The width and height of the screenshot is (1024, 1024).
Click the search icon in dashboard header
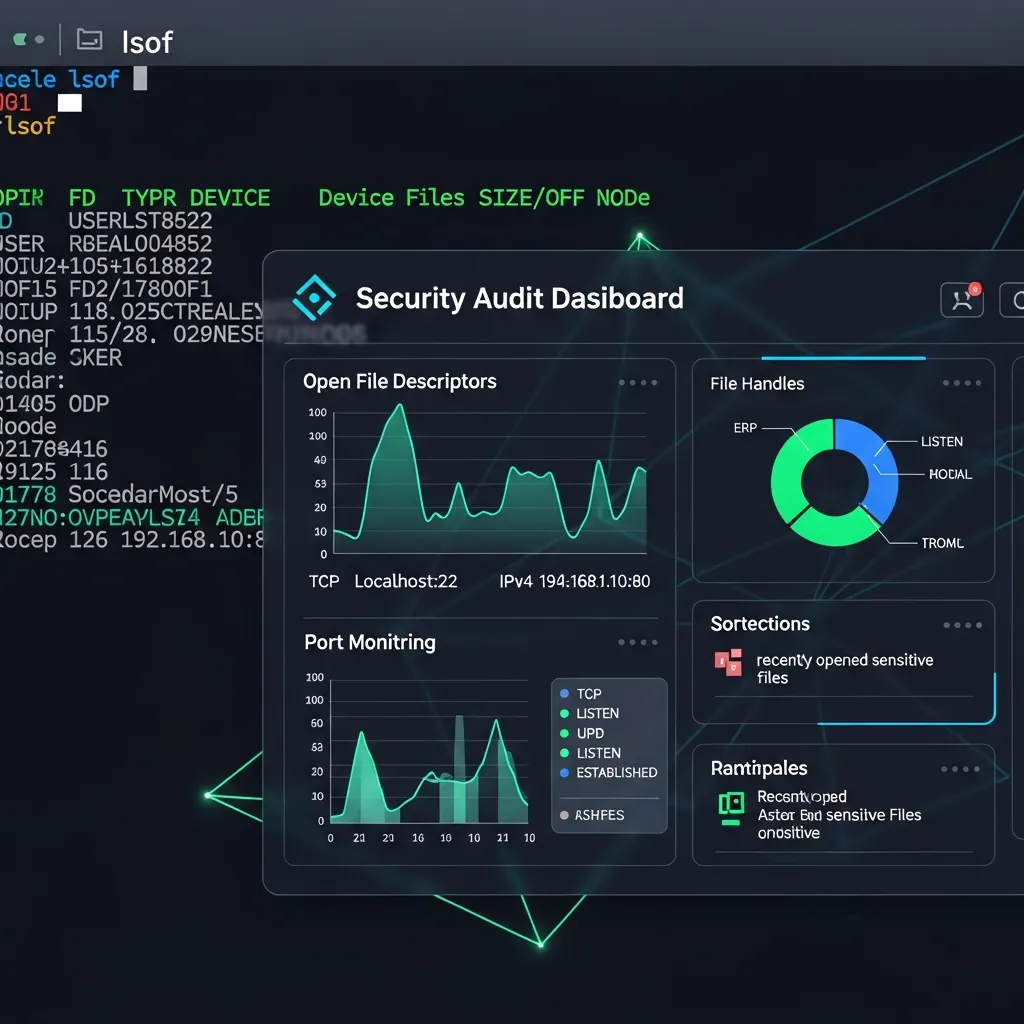(1018, 299)
